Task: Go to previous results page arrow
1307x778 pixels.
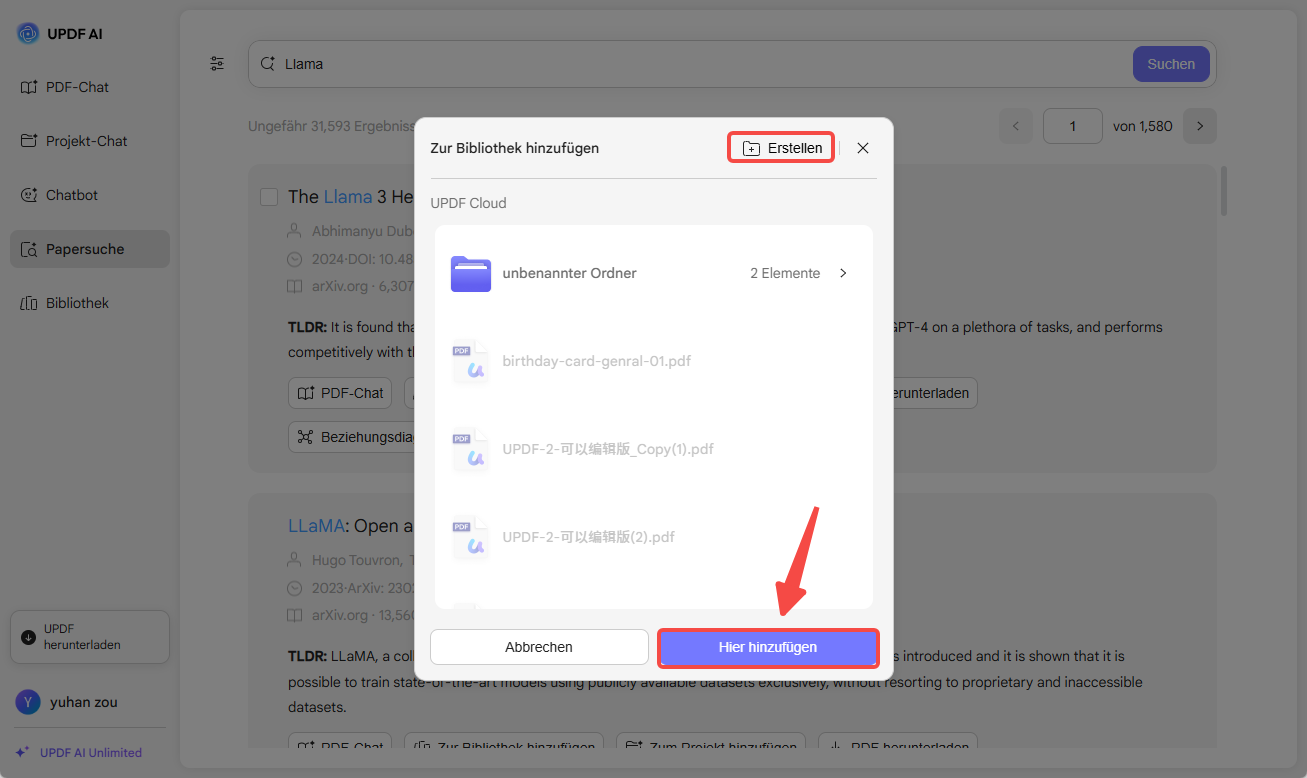Action: click(x=1016, y=126)
